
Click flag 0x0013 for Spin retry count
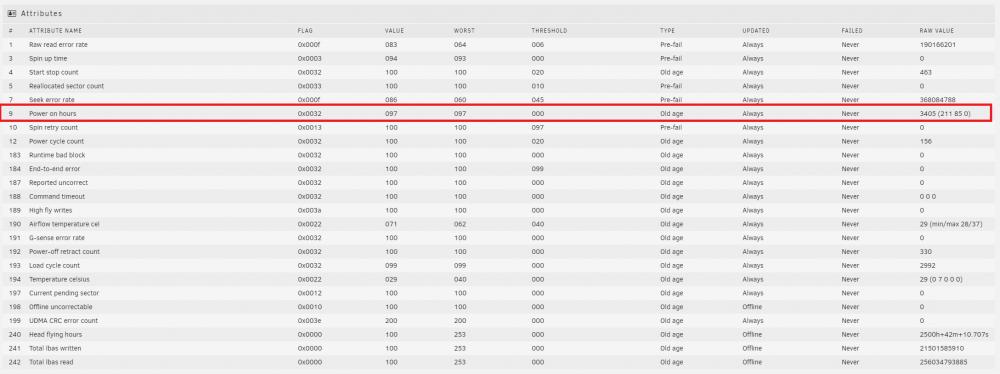309,128
